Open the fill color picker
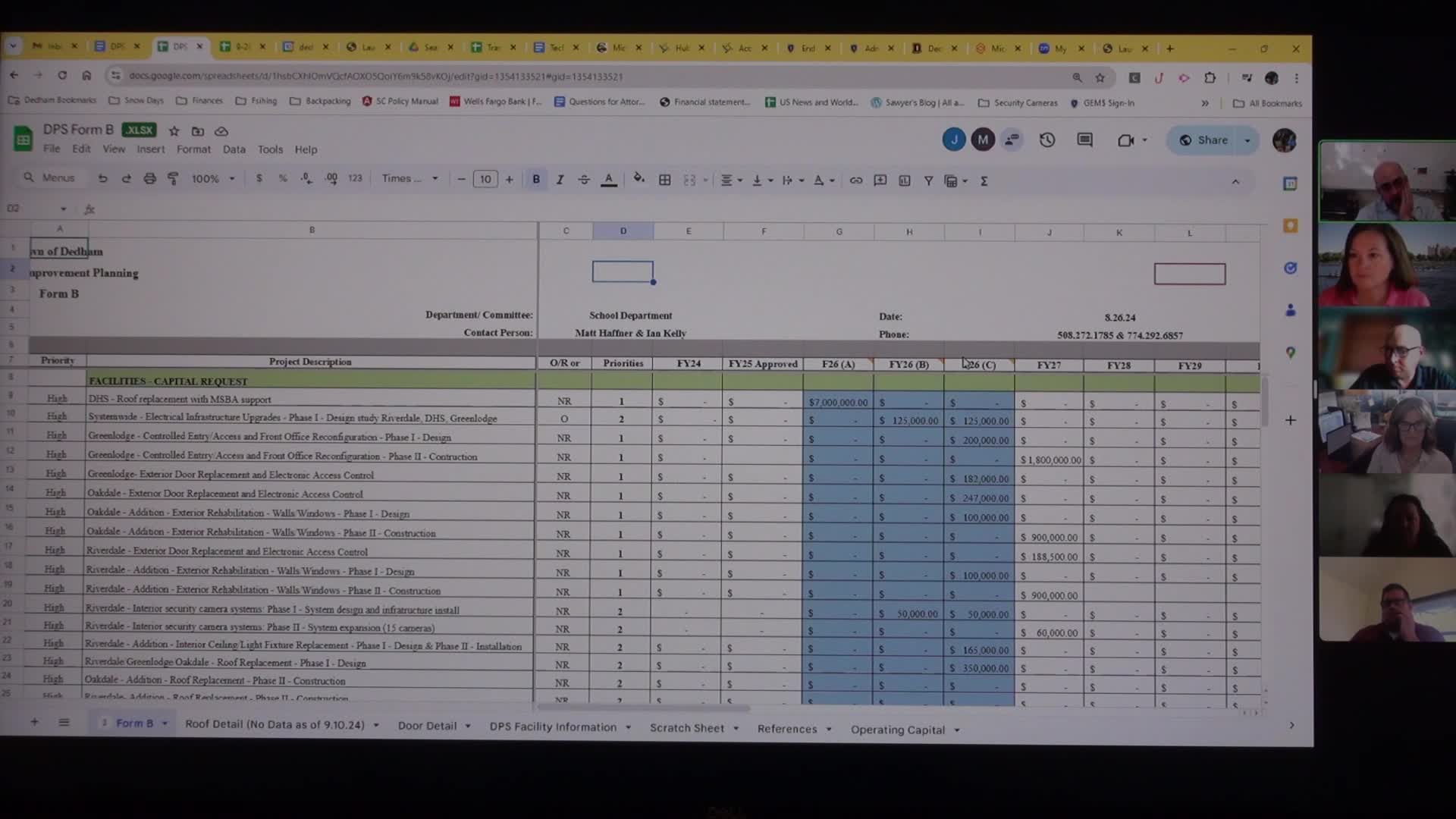 639,179
